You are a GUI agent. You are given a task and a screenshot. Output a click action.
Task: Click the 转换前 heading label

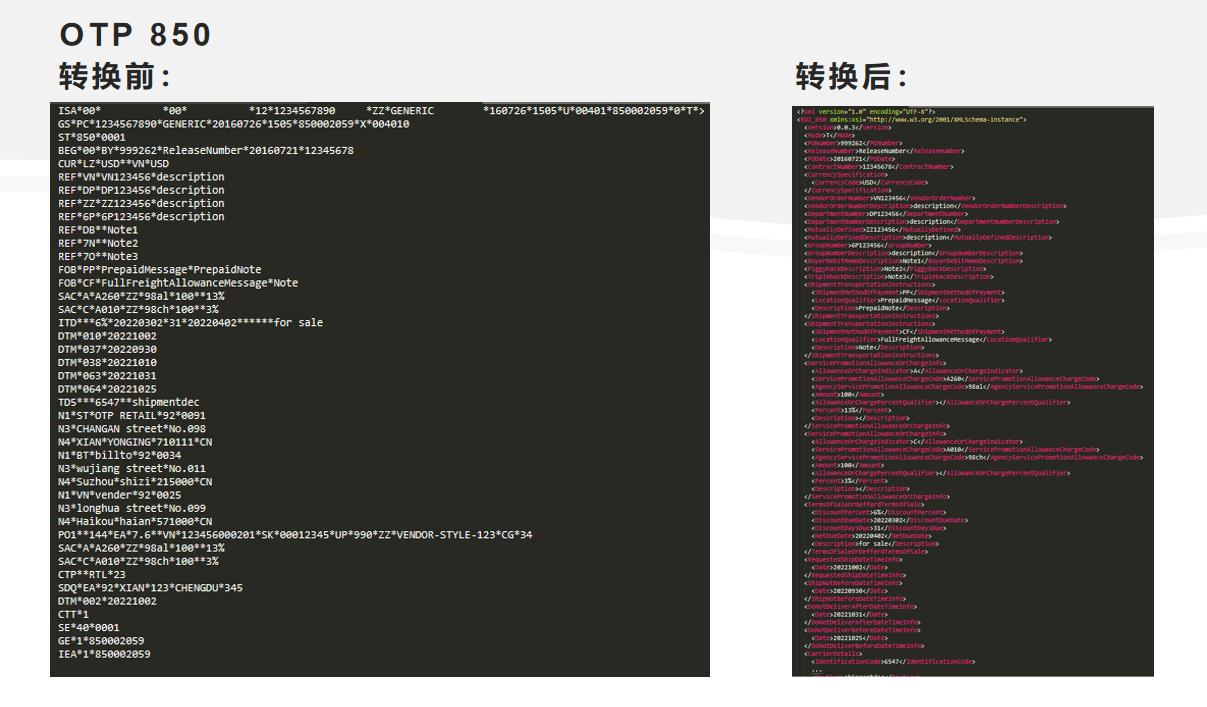click(x=115, y=76)
